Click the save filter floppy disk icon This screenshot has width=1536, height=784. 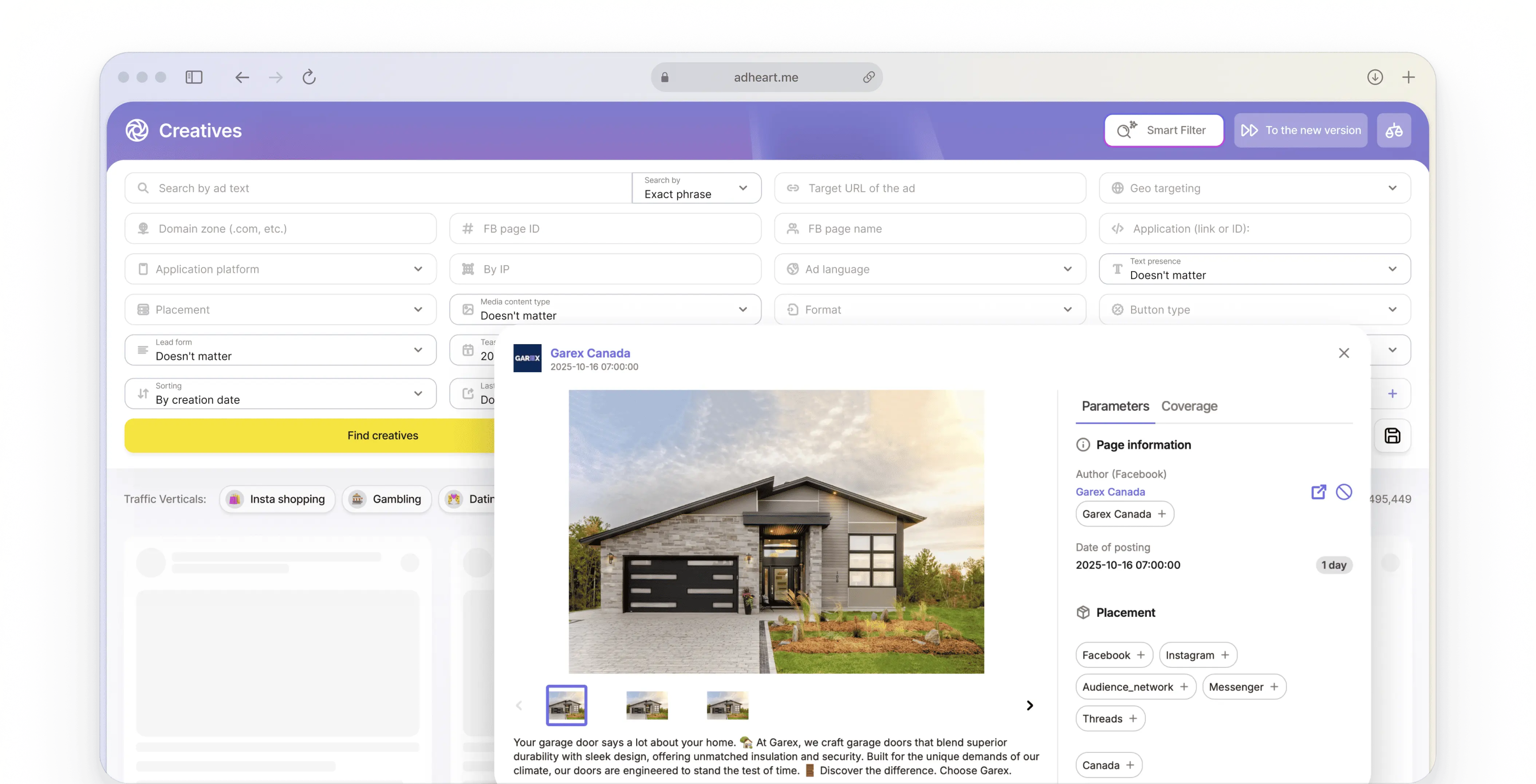click(1392, 436)
